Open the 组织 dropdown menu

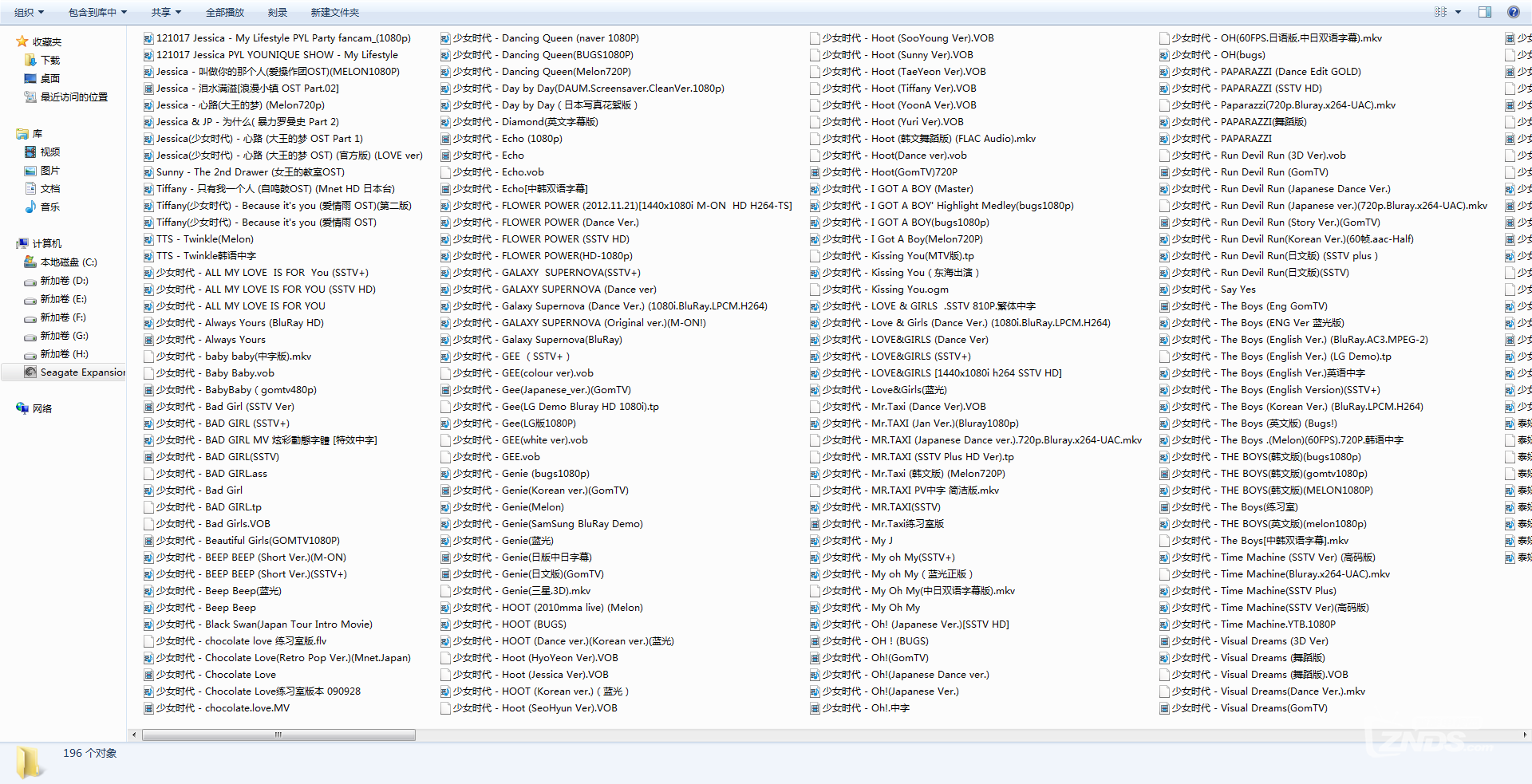click(30, 12)
